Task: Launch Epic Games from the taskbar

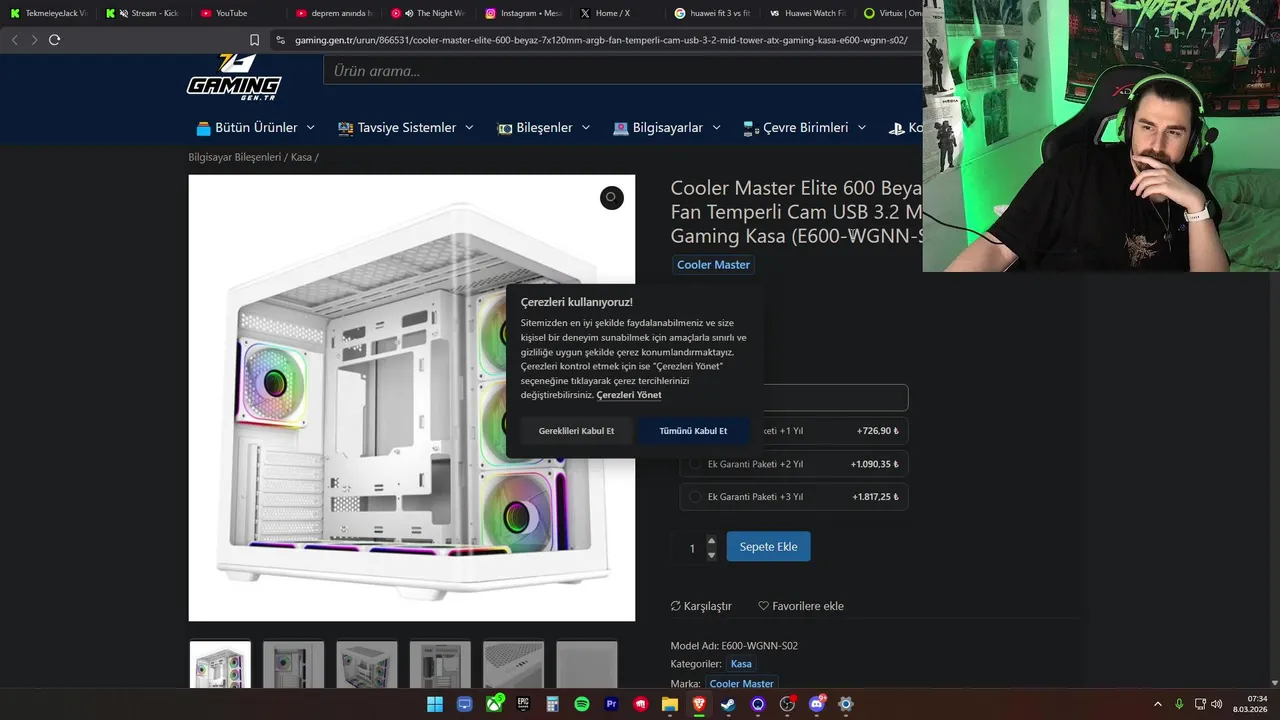Action: coord(523,704)
